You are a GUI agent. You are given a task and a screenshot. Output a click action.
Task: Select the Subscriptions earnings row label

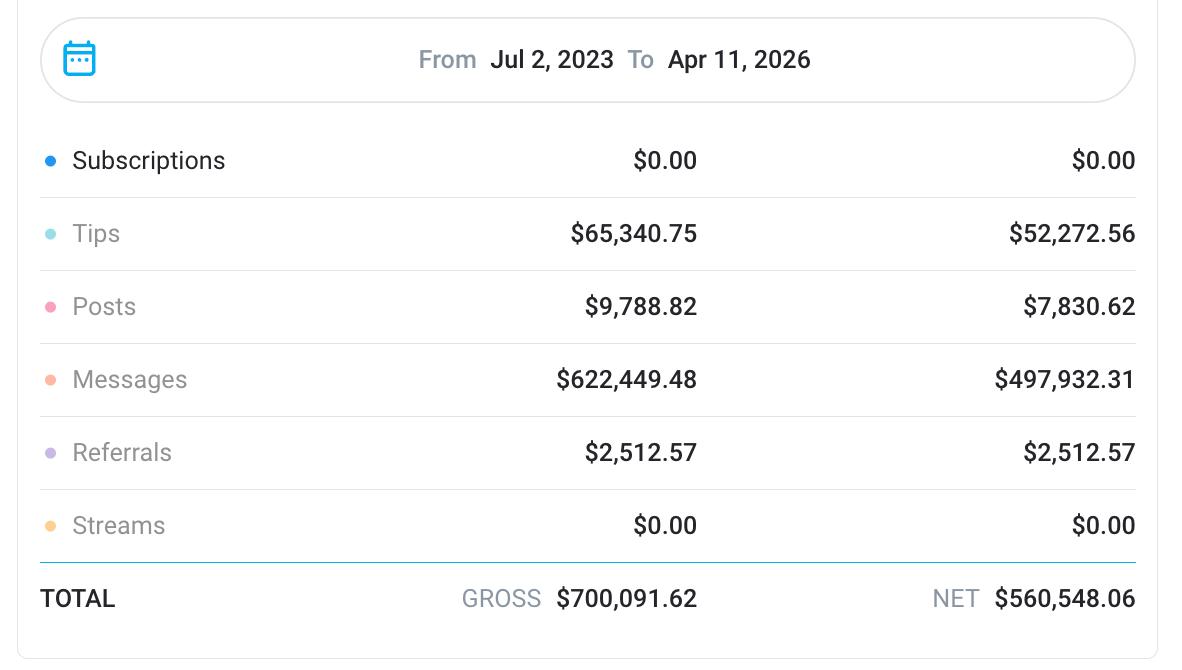[148, 161]
